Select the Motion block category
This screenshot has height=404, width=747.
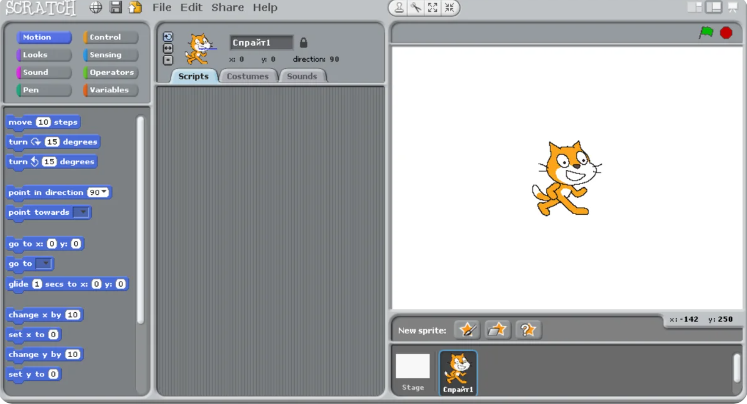[x=43, y=37]
